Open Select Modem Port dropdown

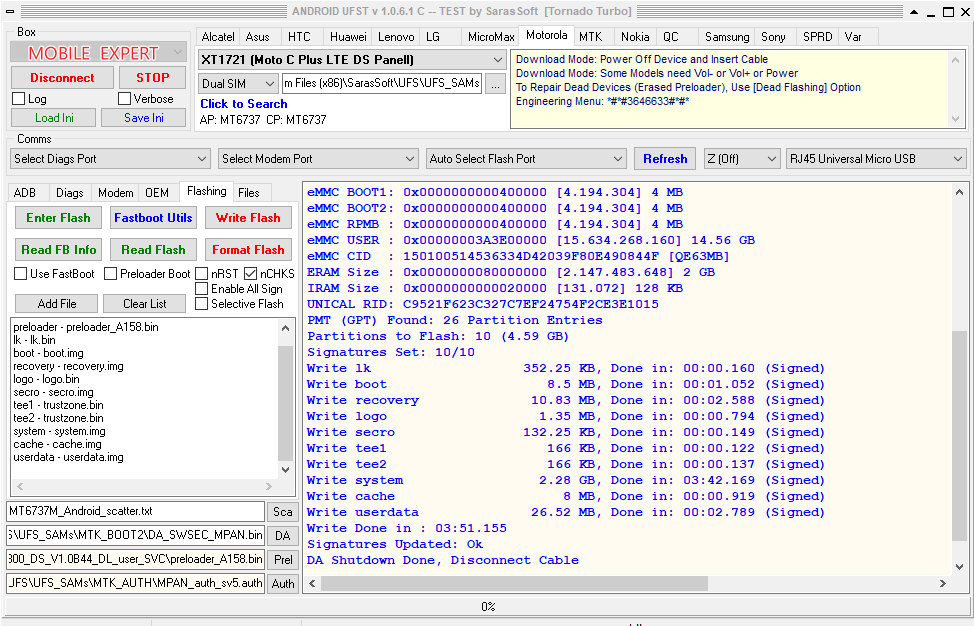(318, 159)
